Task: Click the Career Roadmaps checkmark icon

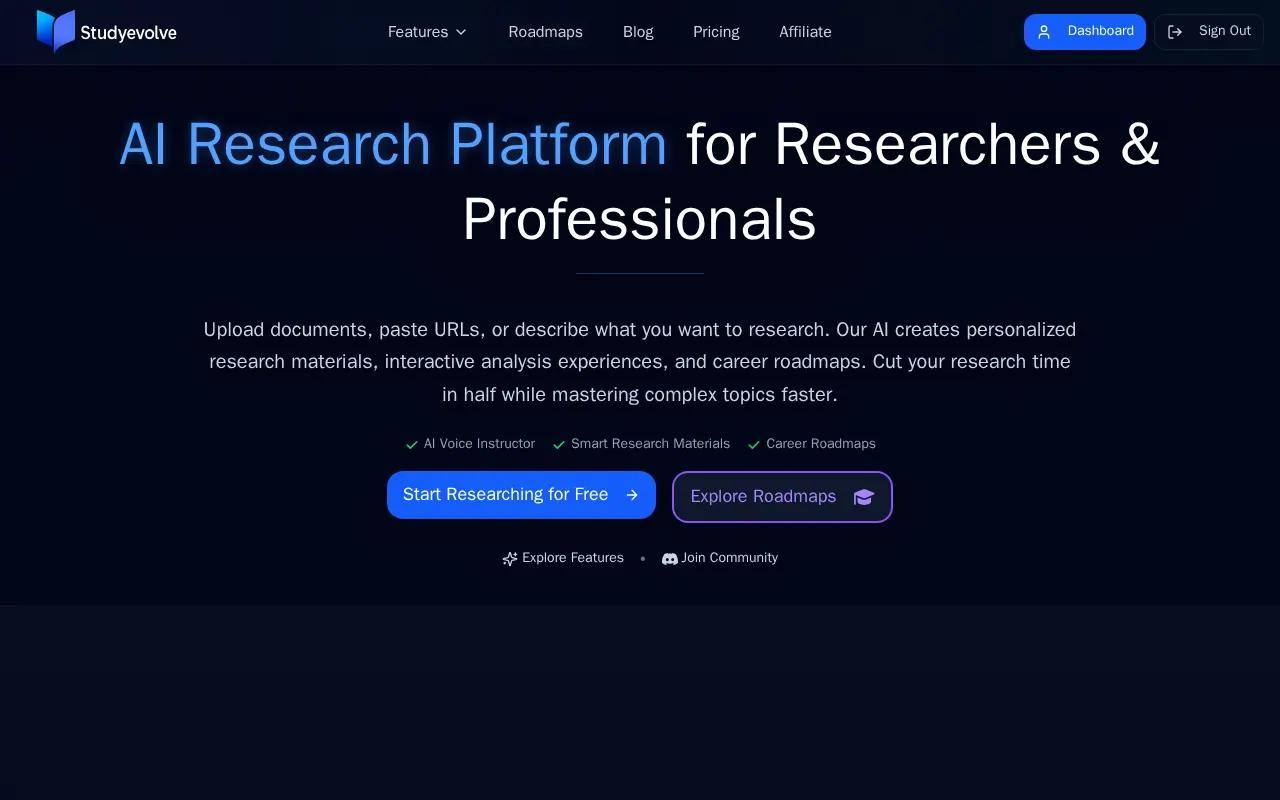Action: click(x=754, y=444)
